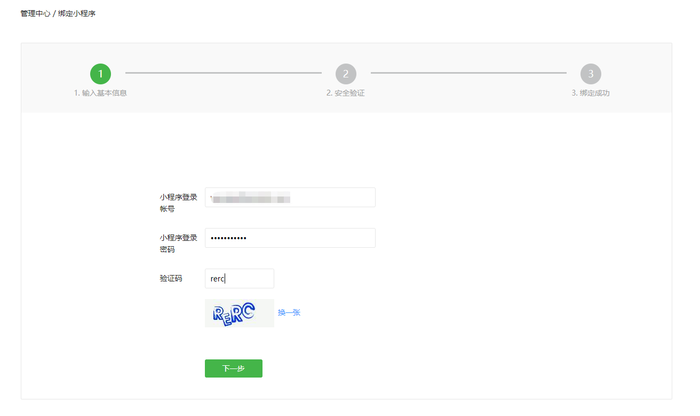Click progress line between steps 1 and 2
This screenshot has height=416, width=700.
coord(222,73)
